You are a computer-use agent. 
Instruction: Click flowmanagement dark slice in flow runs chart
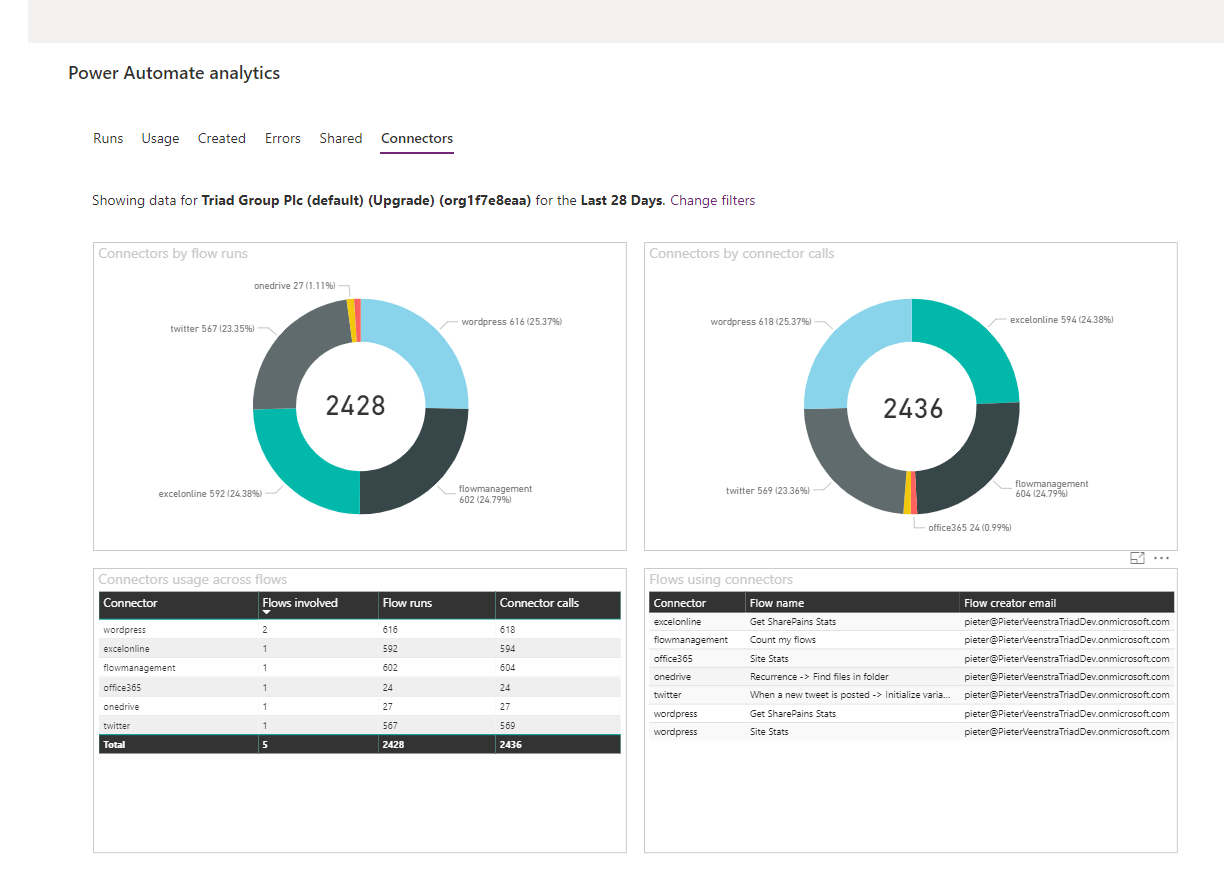coord(418,467)
